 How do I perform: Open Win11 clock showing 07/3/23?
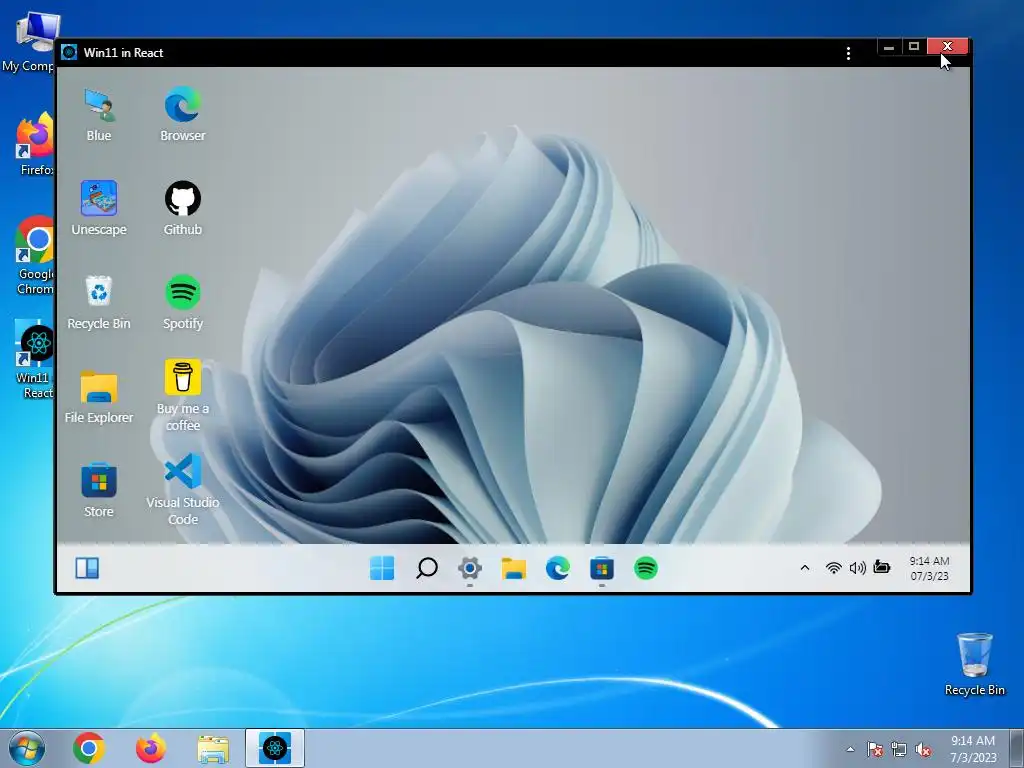929,568
